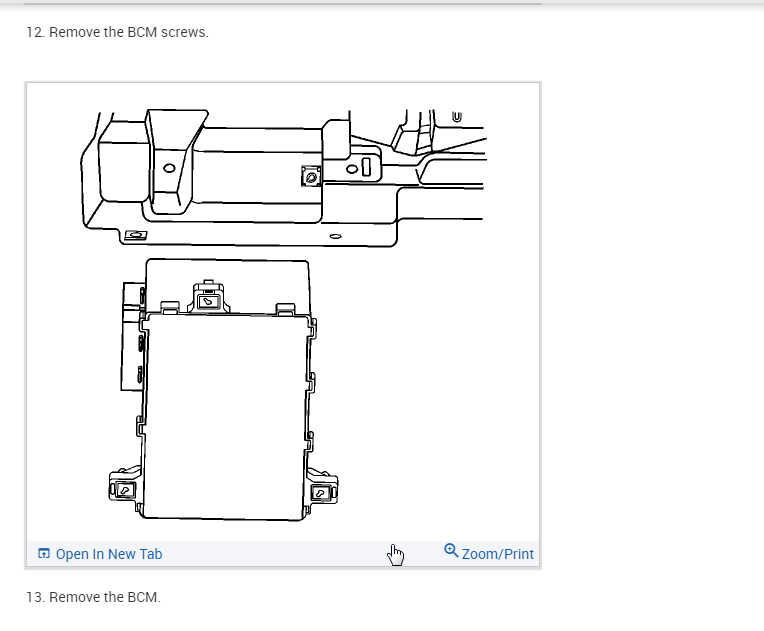Click the small clip at bracket's lower-left edge
Screen dimensions: 764x631
(x=135, y=235)
